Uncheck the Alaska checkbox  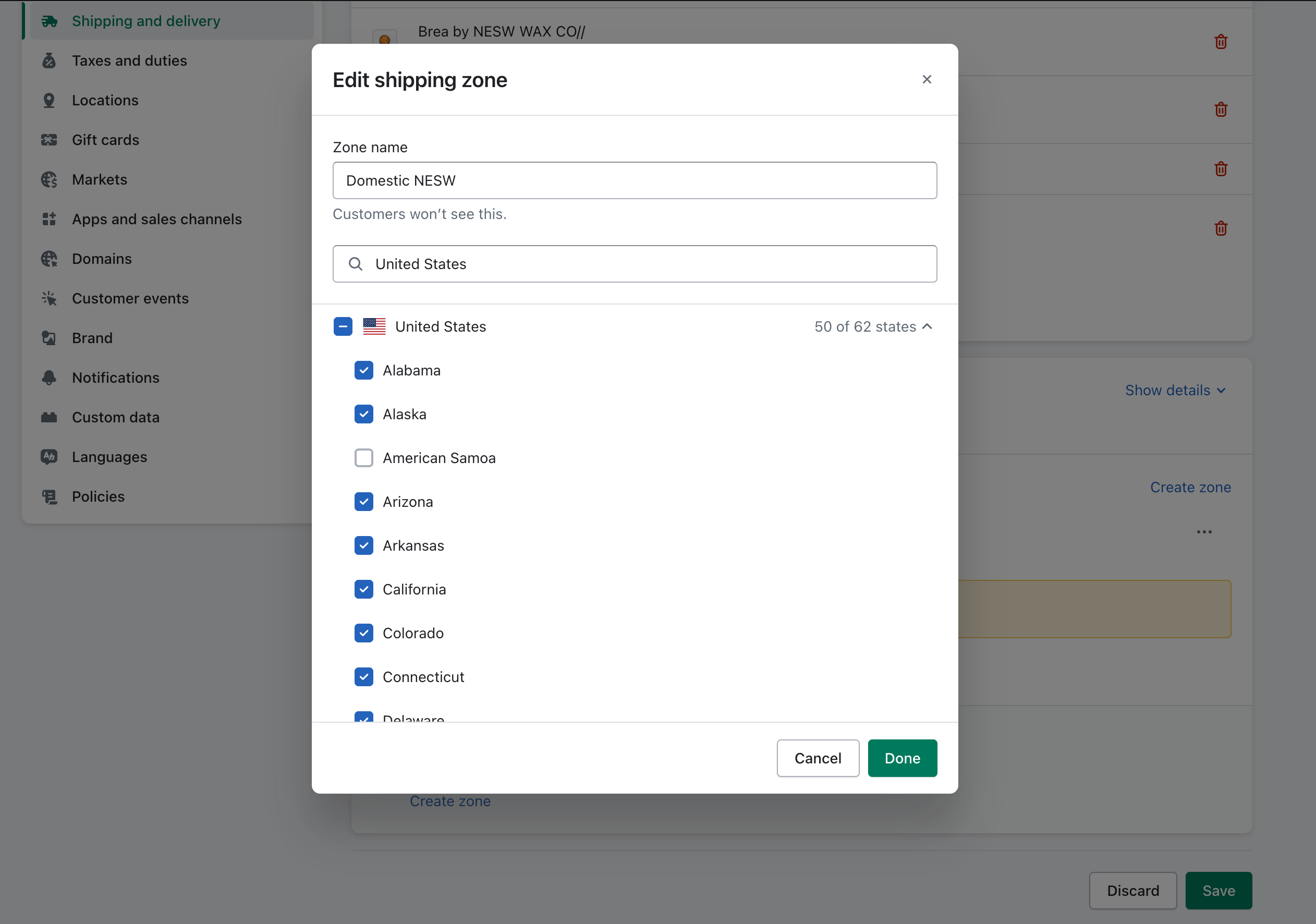363,415
